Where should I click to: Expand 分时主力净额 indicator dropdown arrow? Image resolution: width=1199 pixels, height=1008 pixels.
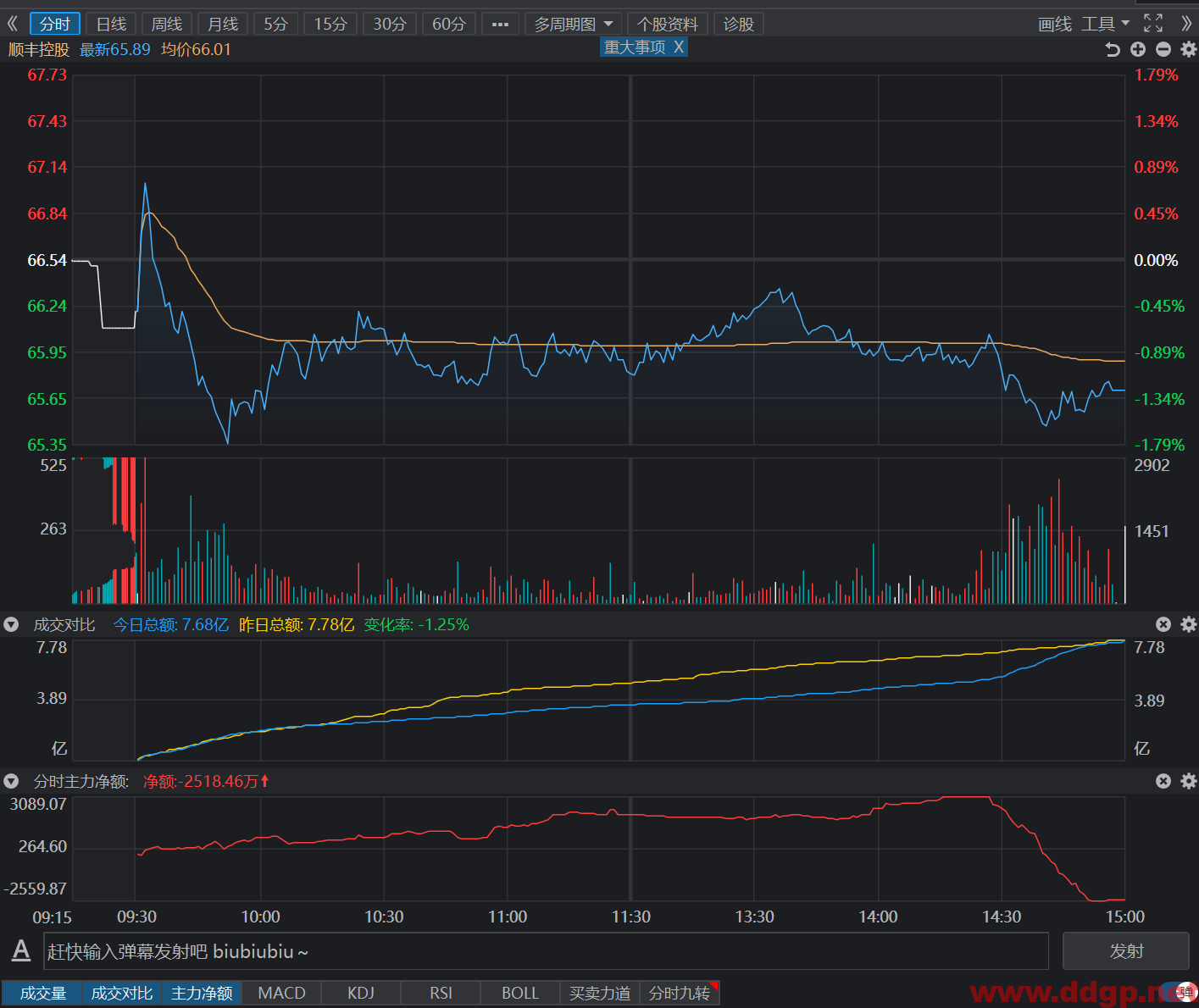point(11,781)
